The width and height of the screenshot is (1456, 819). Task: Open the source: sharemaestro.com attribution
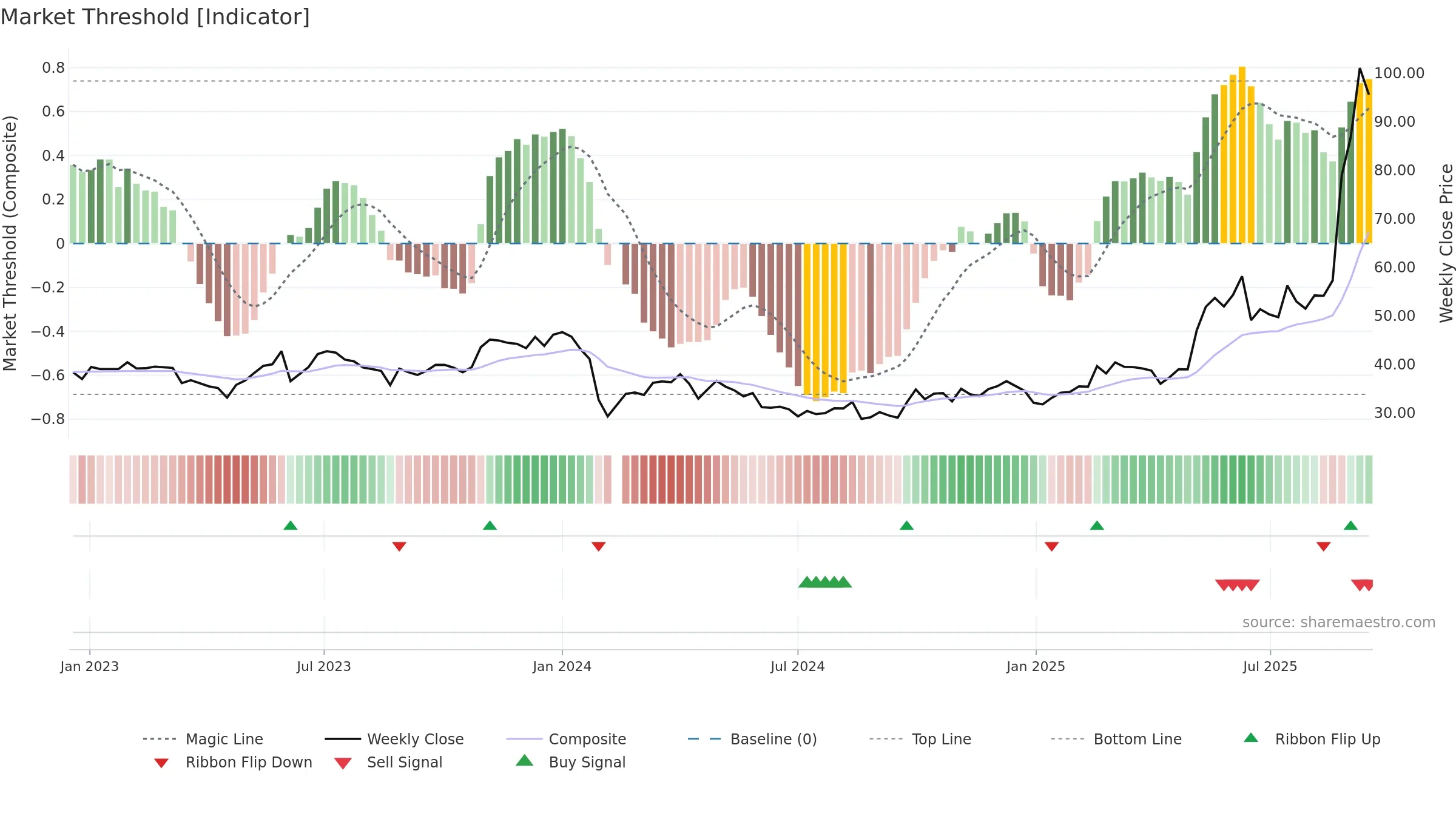[x=1339, y=622]
